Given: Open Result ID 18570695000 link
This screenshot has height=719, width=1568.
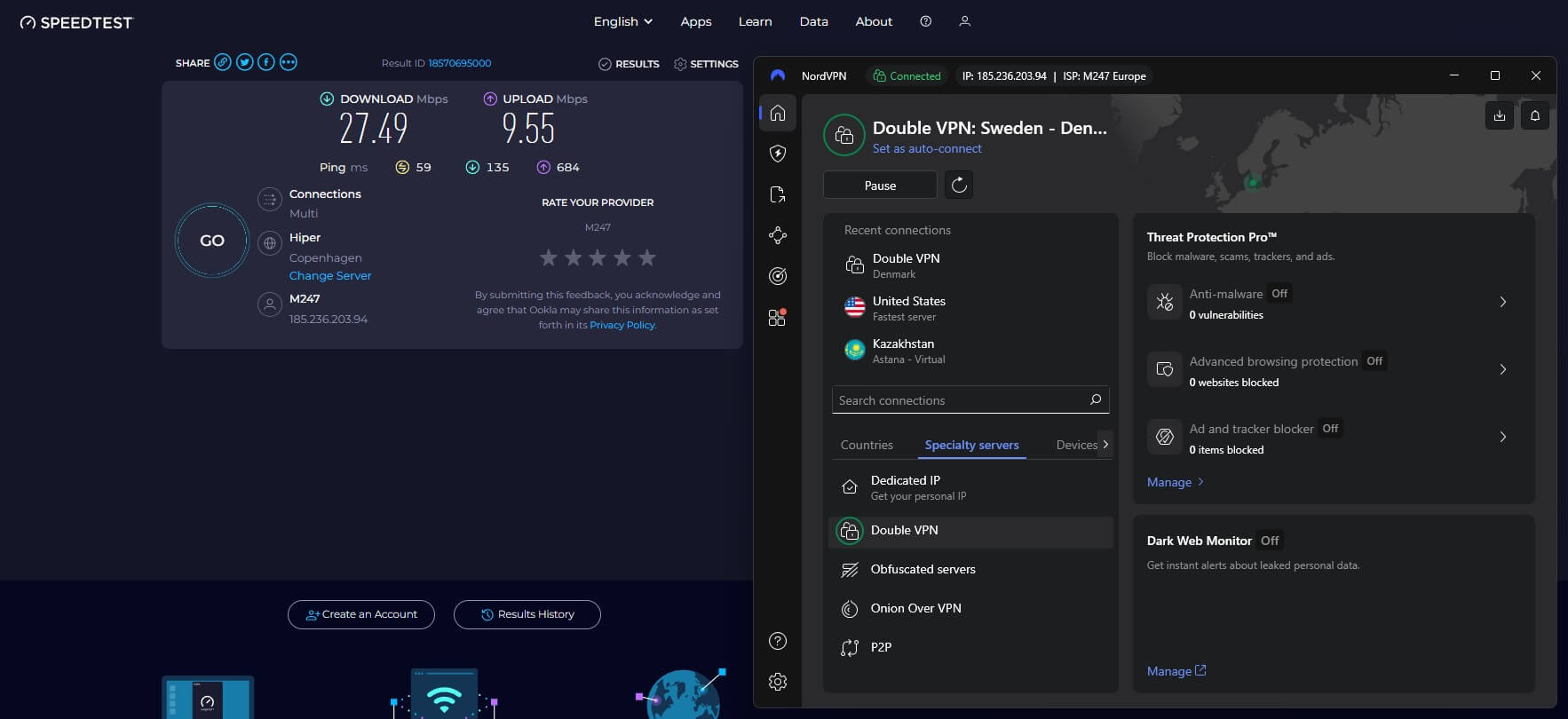Looking at the screenshot, I should pos(459,63).
